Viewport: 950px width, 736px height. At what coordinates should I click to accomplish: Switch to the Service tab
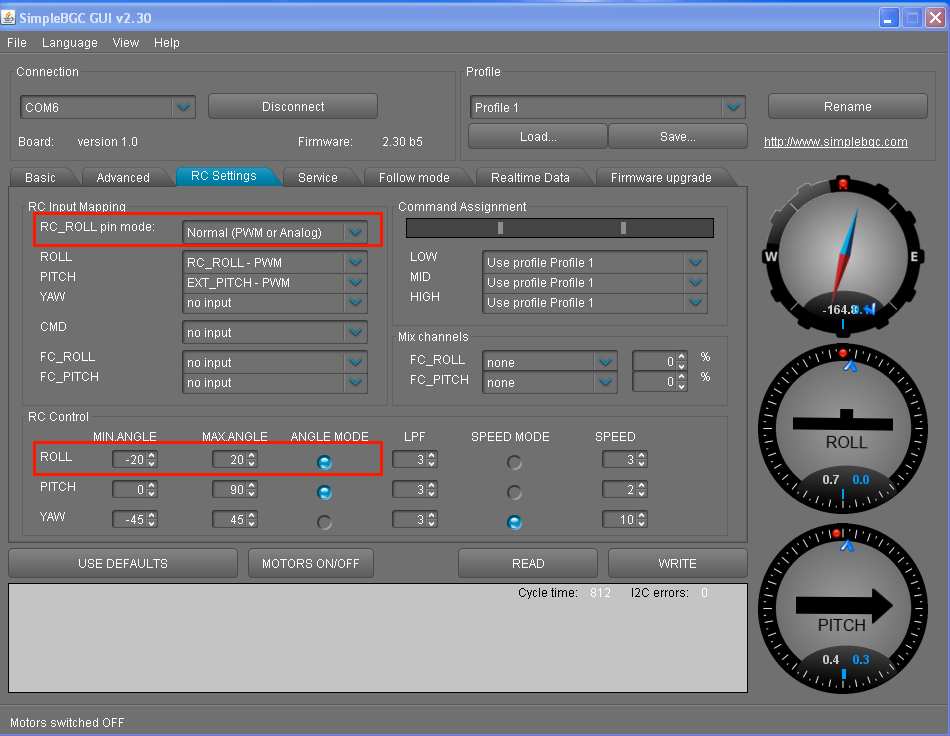[318, 177]
